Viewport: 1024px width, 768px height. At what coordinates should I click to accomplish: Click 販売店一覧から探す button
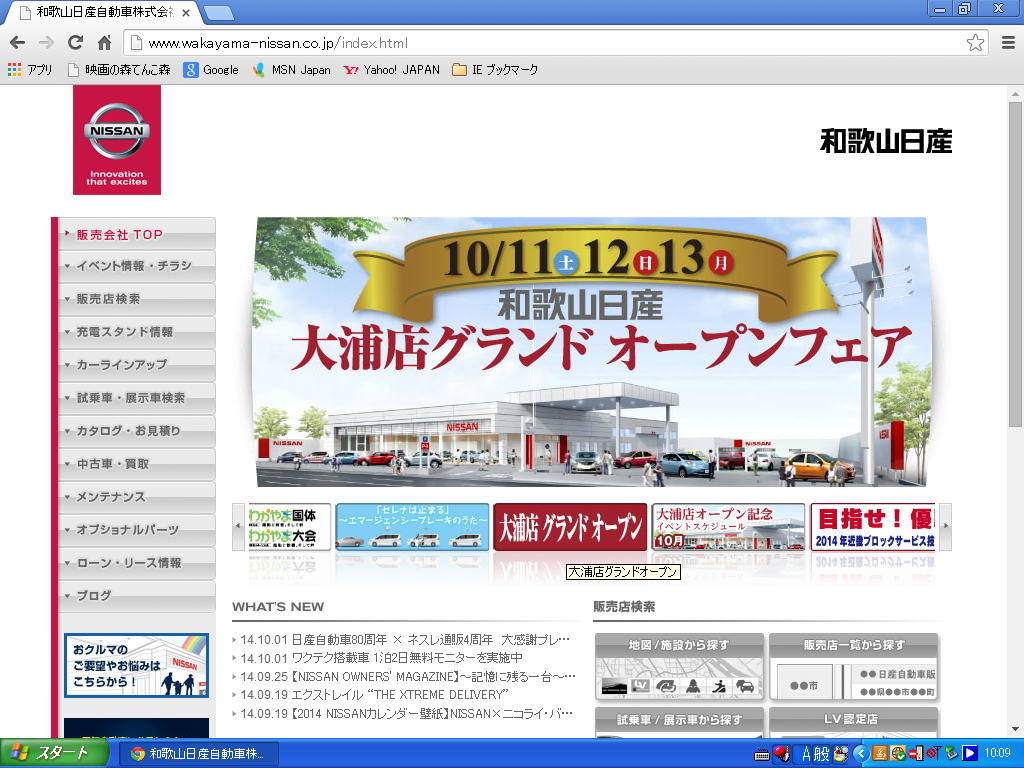point(854,667)
